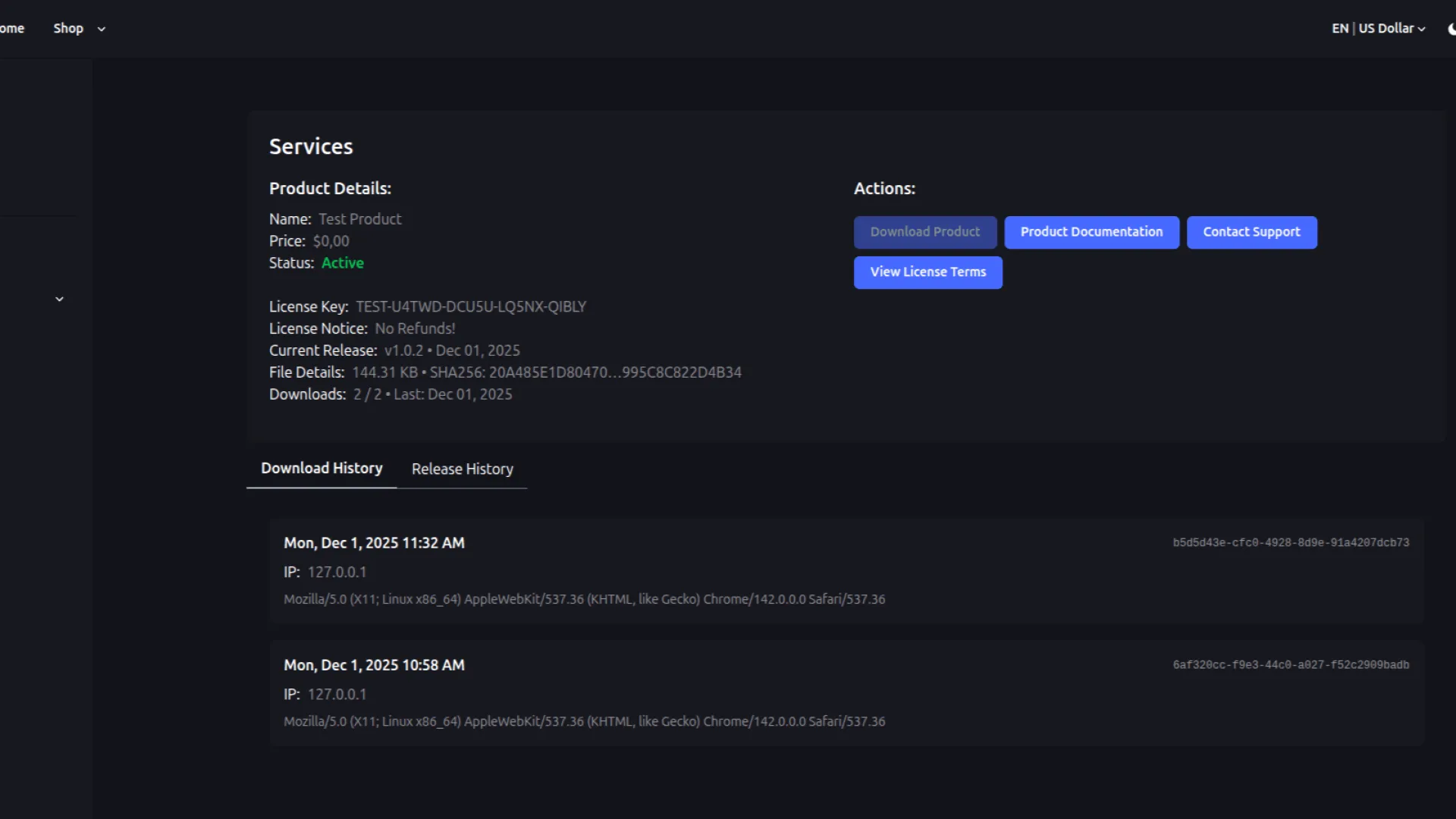Expand the Shop menu chevron
1456x819 pixels.
[x=102, y=30]
